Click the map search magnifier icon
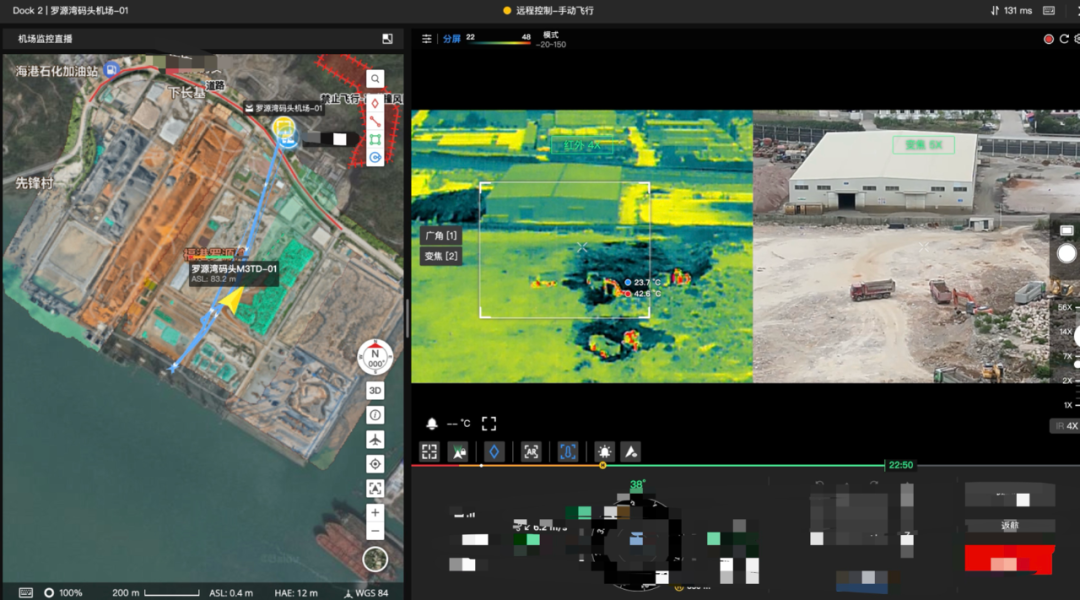Image resolution: width=1080 pixels, height=600 pixels. click(x=375, y=79)
